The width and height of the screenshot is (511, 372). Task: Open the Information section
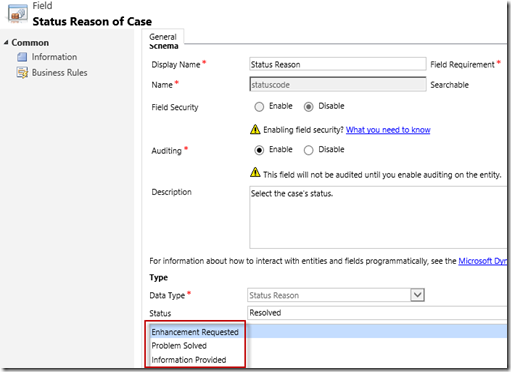point(54,57)
